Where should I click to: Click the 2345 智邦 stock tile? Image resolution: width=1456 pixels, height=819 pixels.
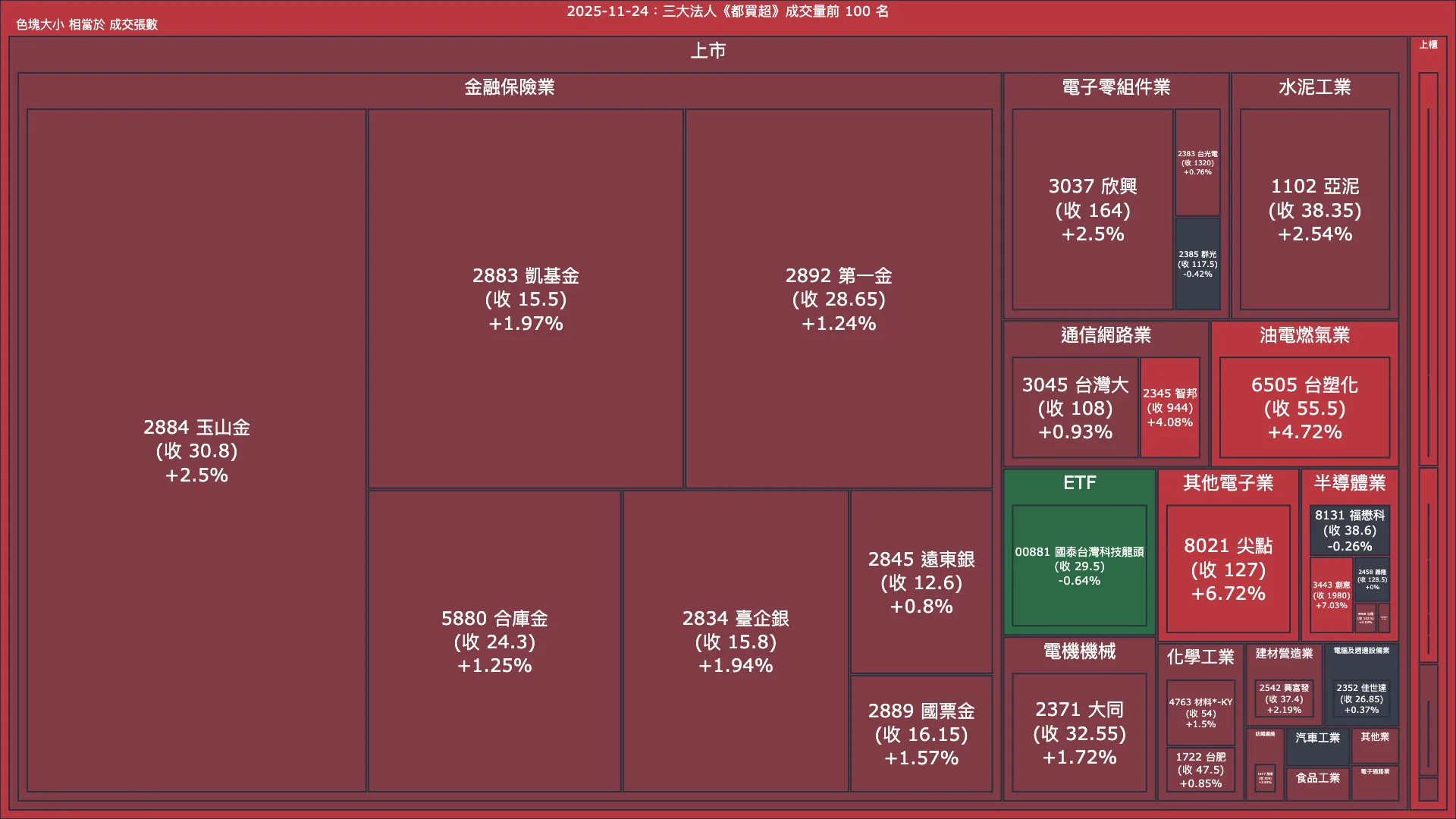tap(1170, 408)
